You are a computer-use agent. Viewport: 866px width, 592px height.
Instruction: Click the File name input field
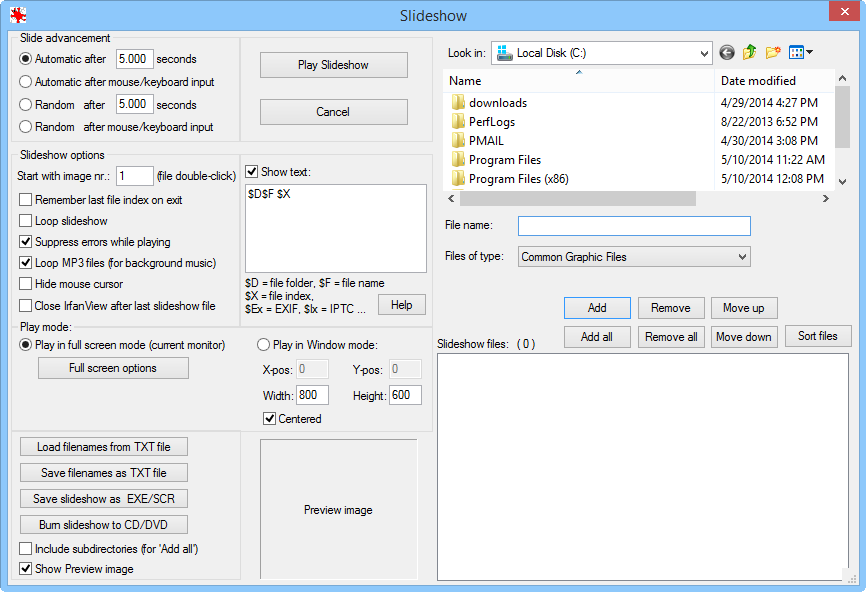pyautogui.click(x=634, y=226)
